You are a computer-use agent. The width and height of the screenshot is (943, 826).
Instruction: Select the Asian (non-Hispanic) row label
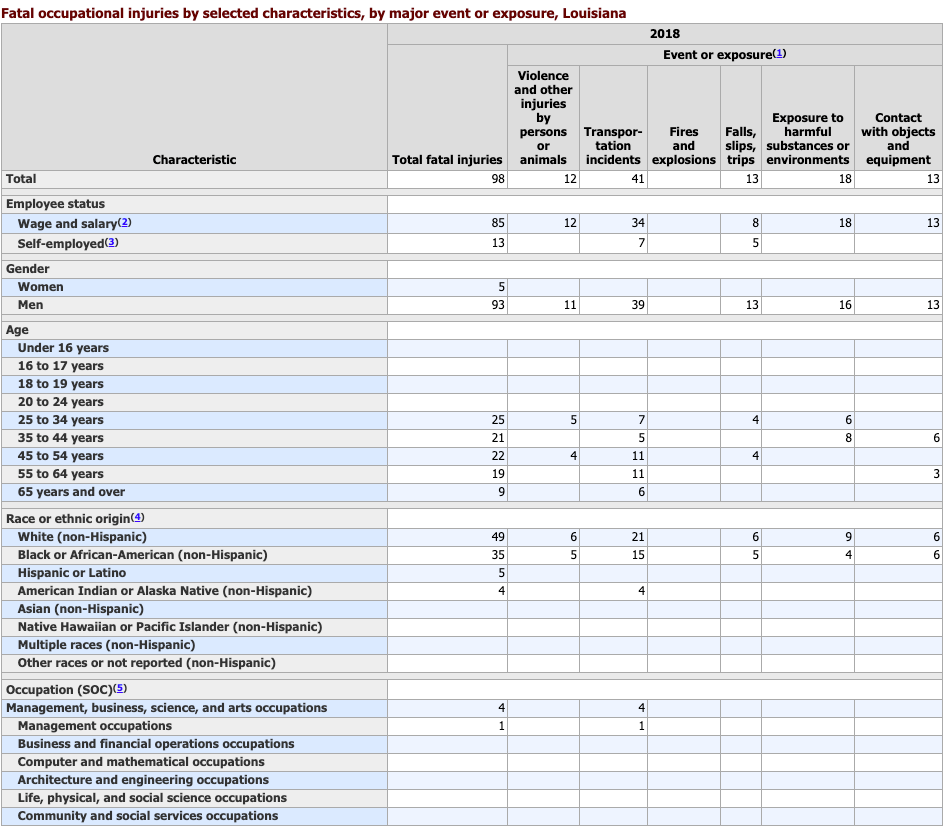(81, 609)
